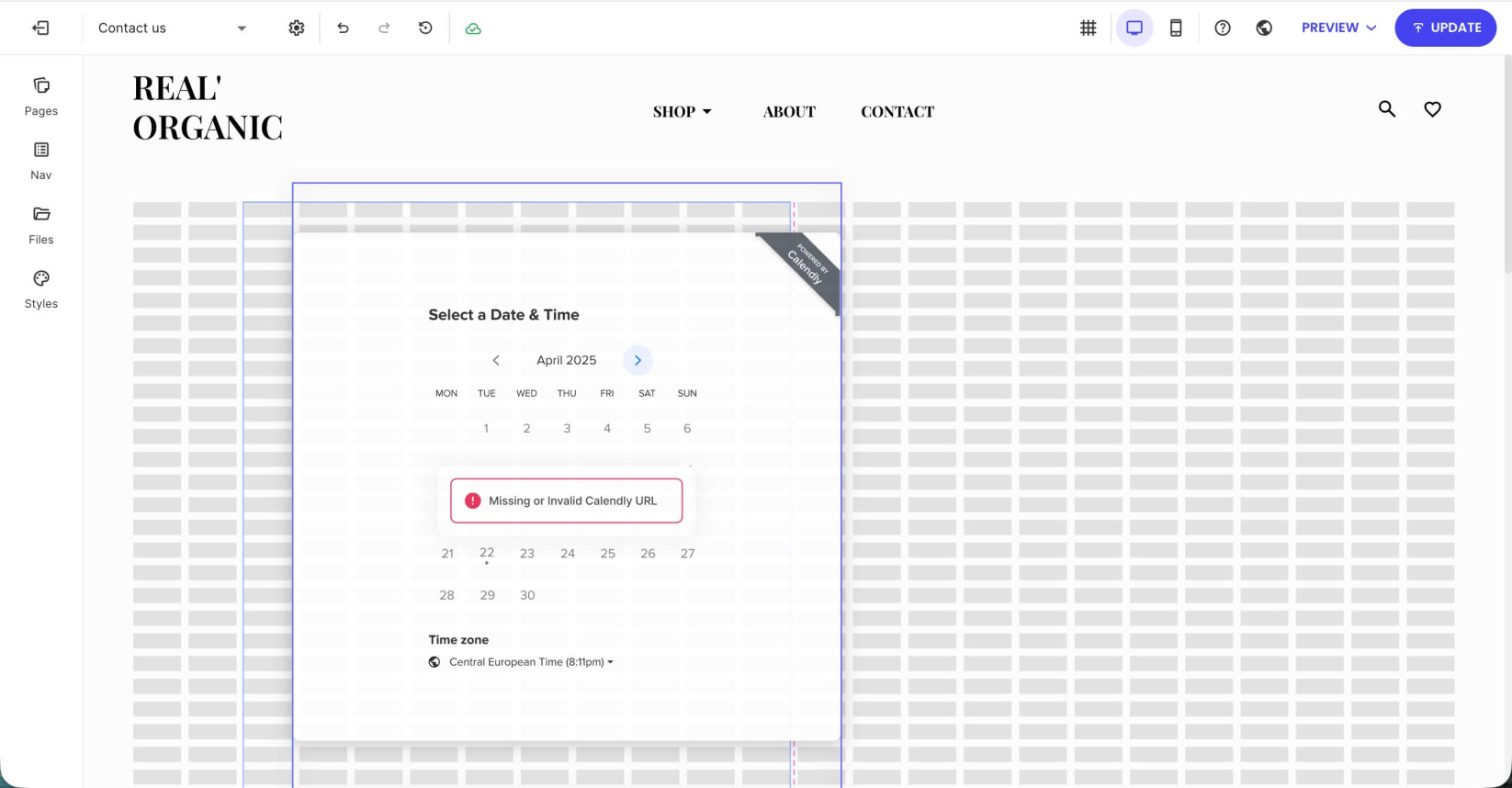The image size is (1512, 788).
Task: Switch to desktop view
Action: [x=1134, y=28]
